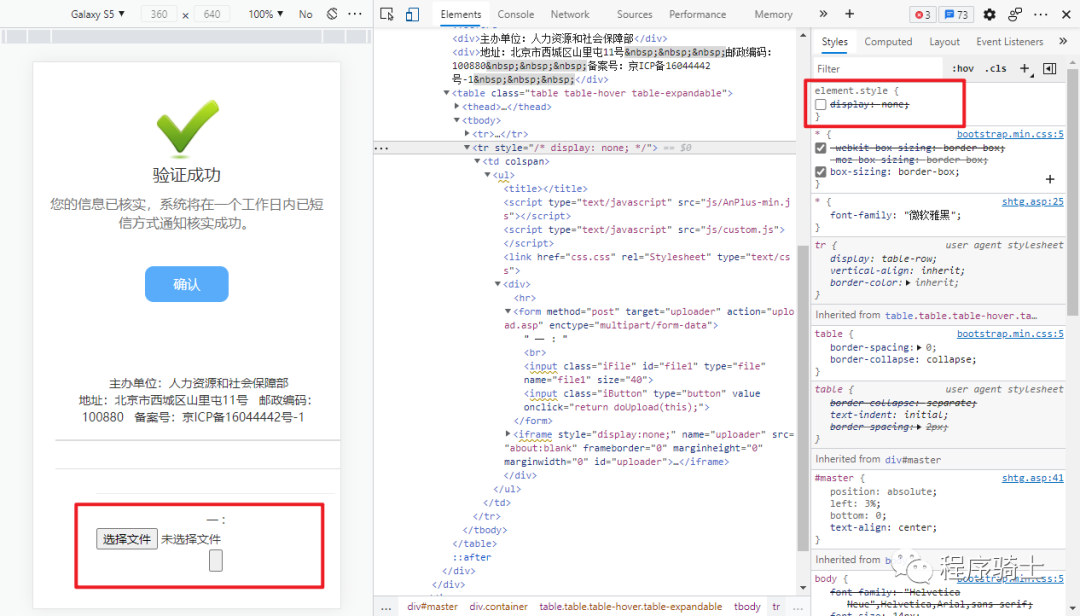1080x616 pixels.
Task: Click the blue 确认 button
Action: pos(187,284)
